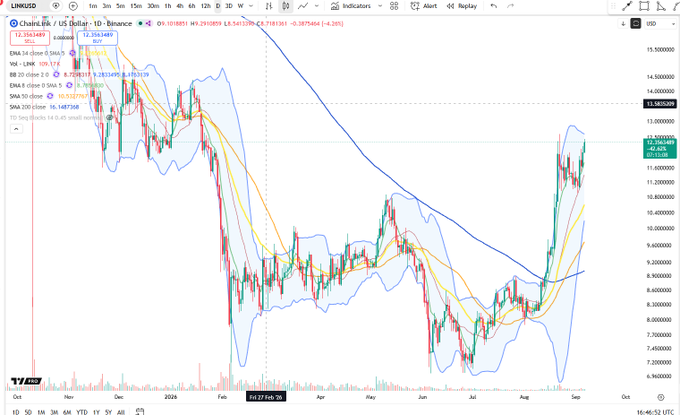Screen dimensions: 680x415
Task: Set date range to 6M
Action: pos(67,412)
